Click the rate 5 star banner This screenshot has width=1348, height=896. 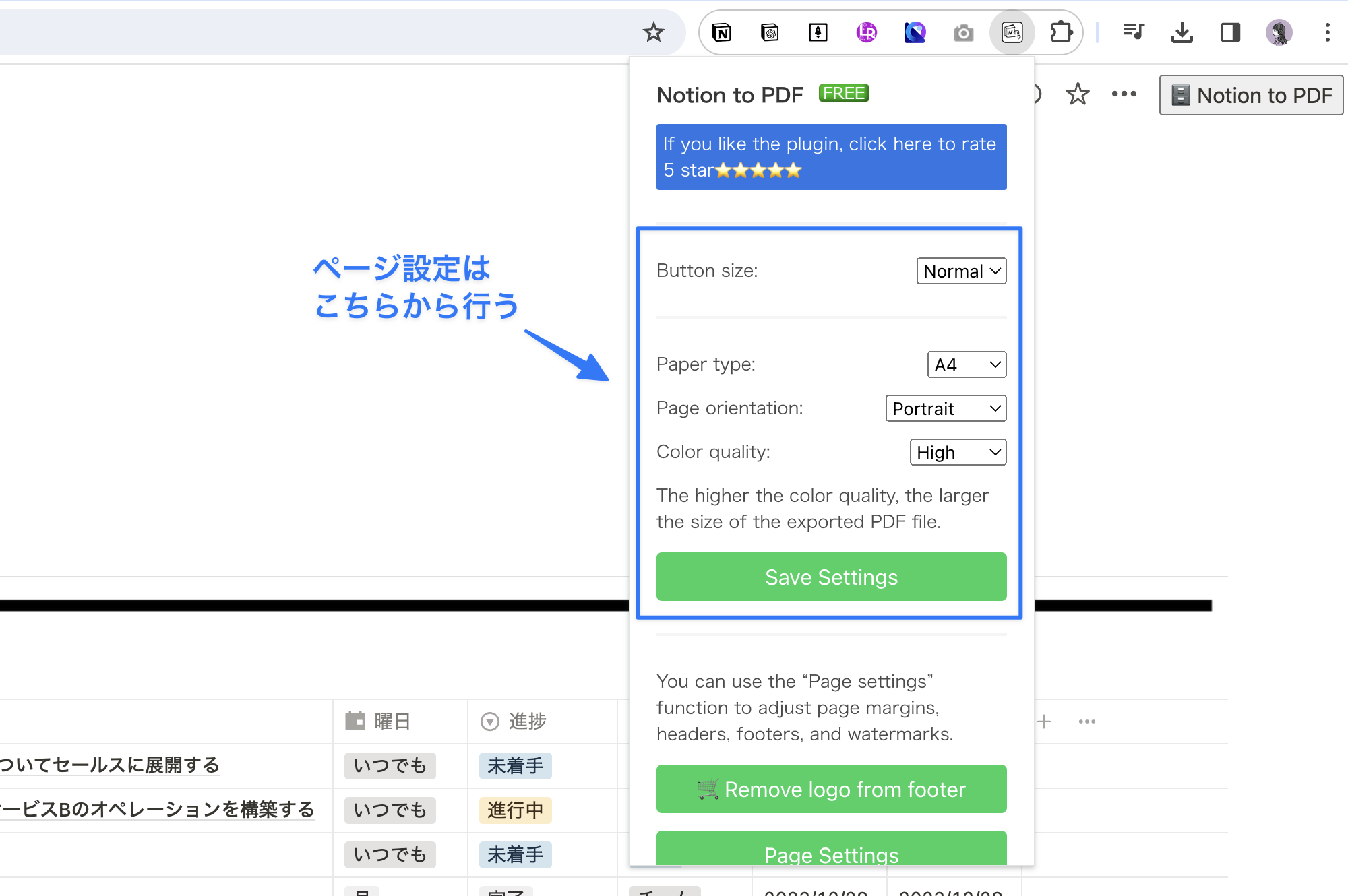(x=831, y=156)
